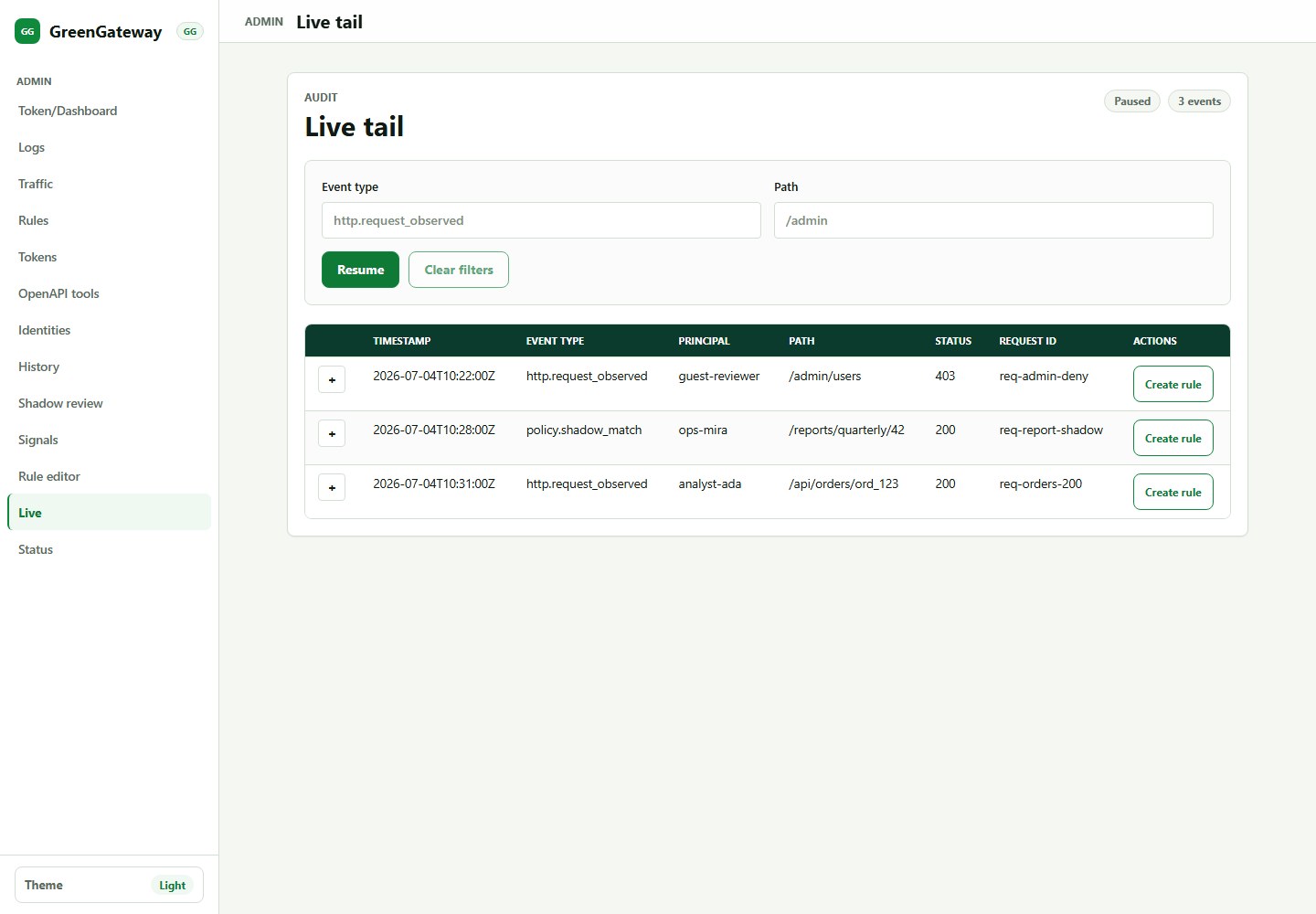Image resolution: width=1316 pixels, height=914 pixels.
Task: Focus the Event type filter field
Action: click(x=541, y=220)
